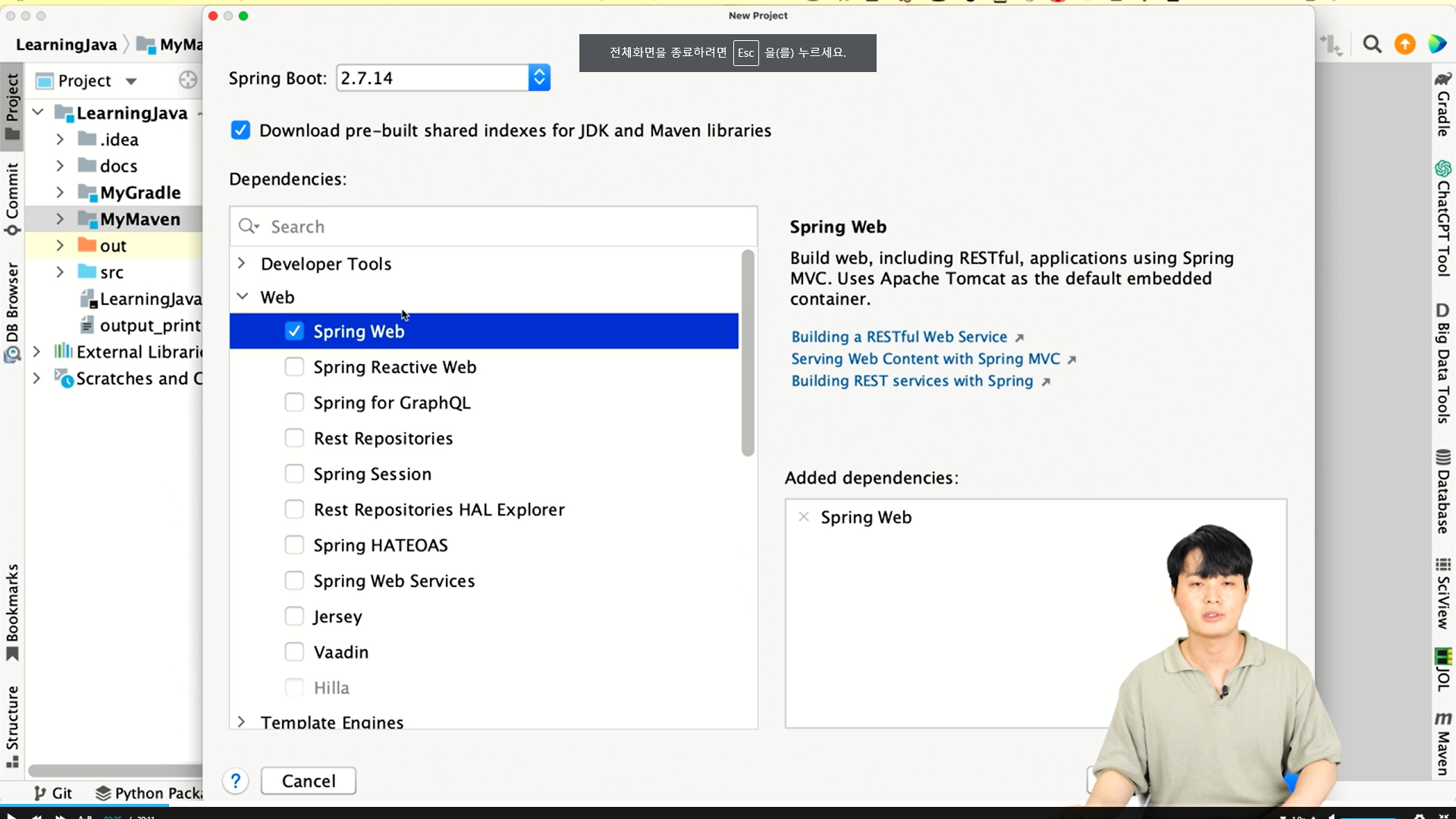Expand Scratches and Consoles node
The image size is (1456, 819).
36,378
